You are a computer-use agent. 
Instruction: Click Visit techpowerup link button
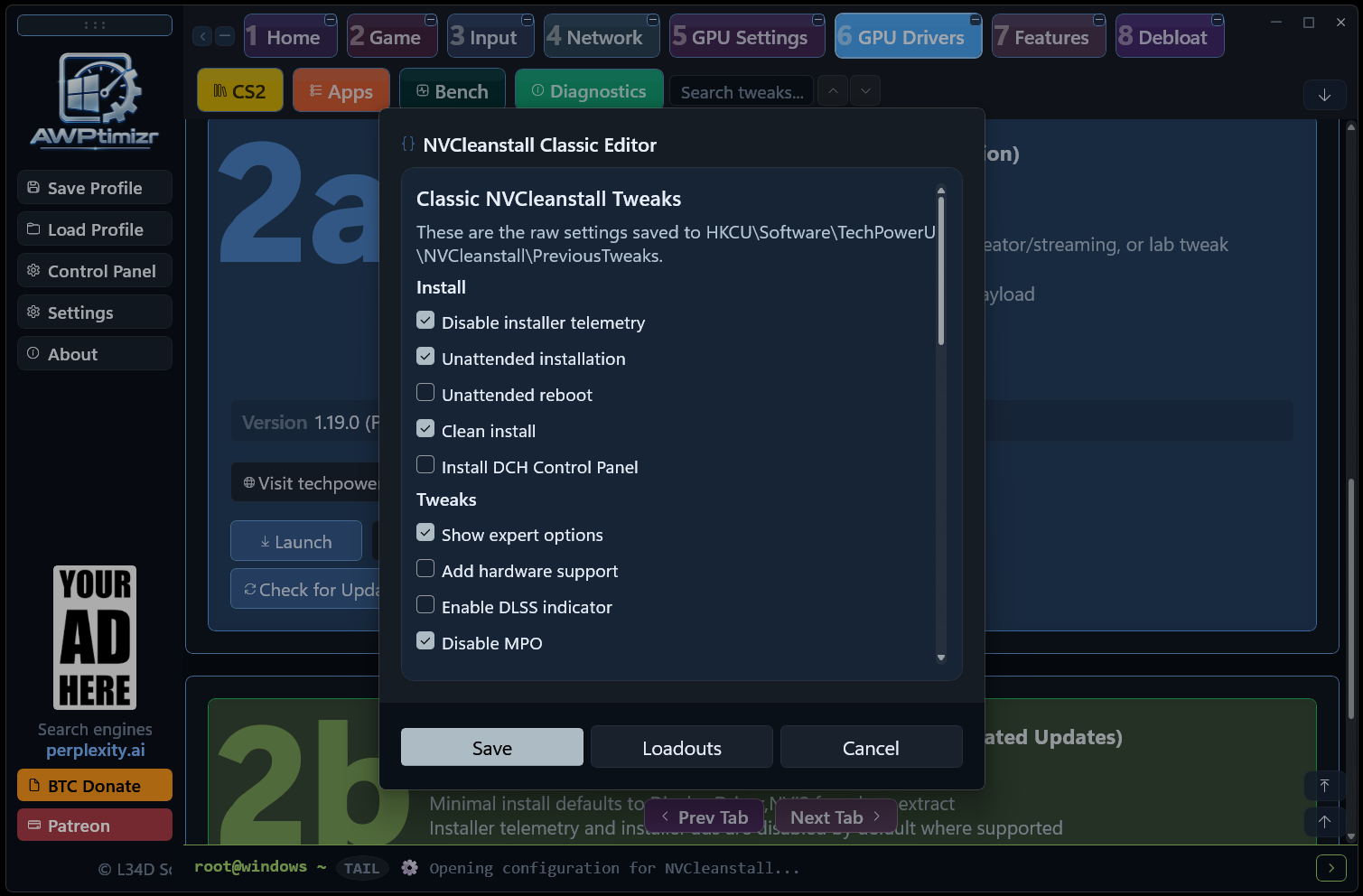tap(305, 483)
